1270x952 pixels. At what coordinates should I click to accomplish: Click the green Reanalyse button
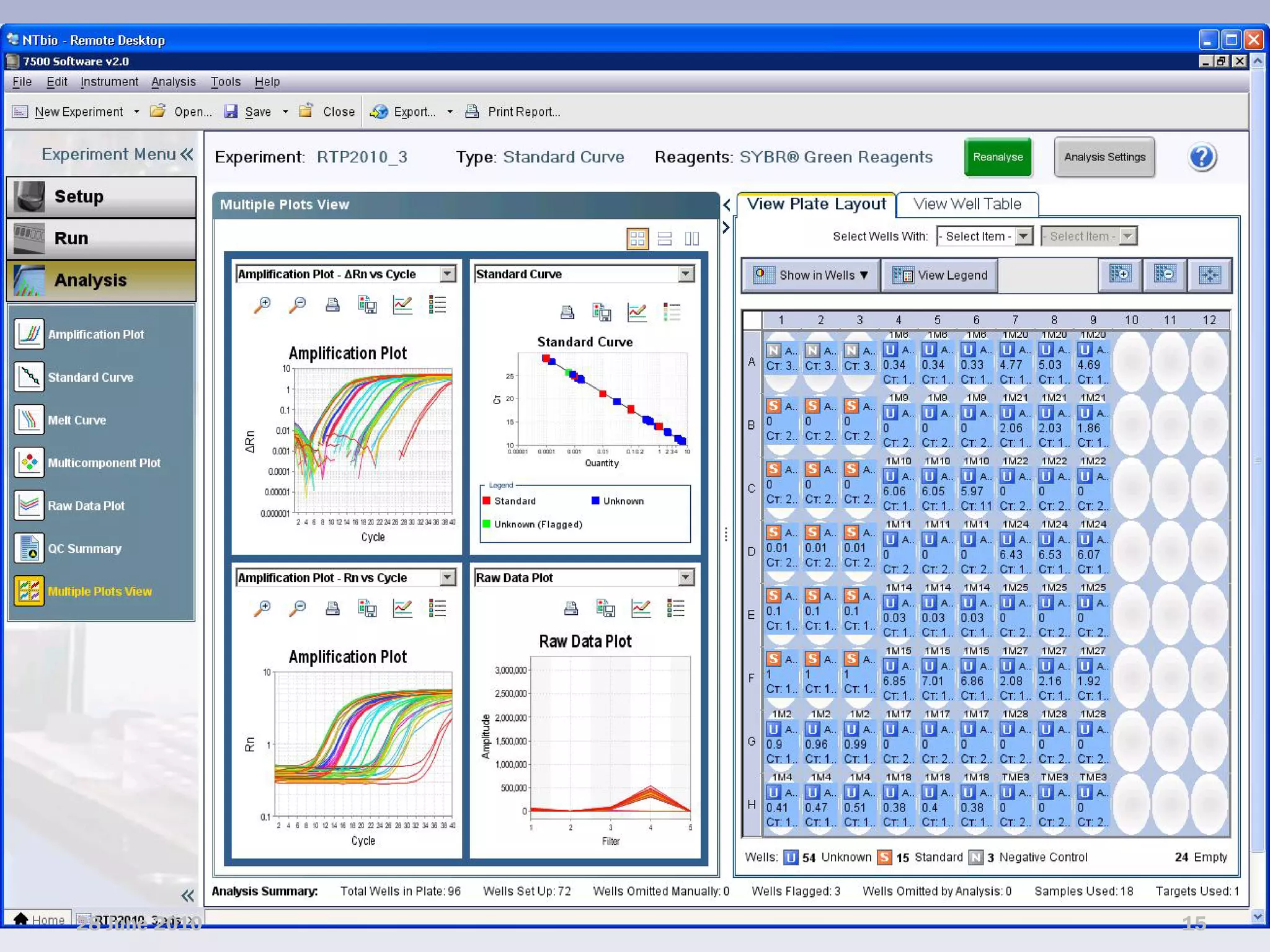(998, 157)
